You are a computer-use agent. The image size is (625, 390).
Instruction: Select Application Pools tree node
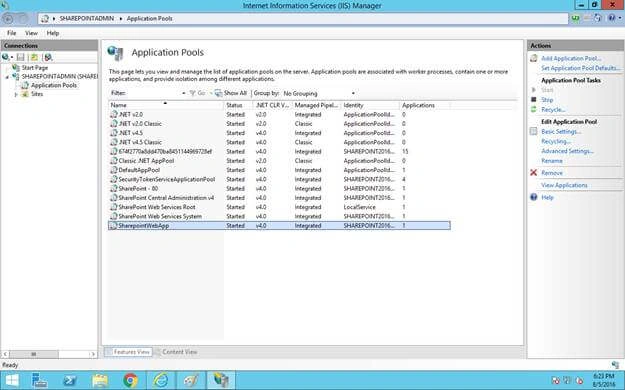(x=54, y=85)
